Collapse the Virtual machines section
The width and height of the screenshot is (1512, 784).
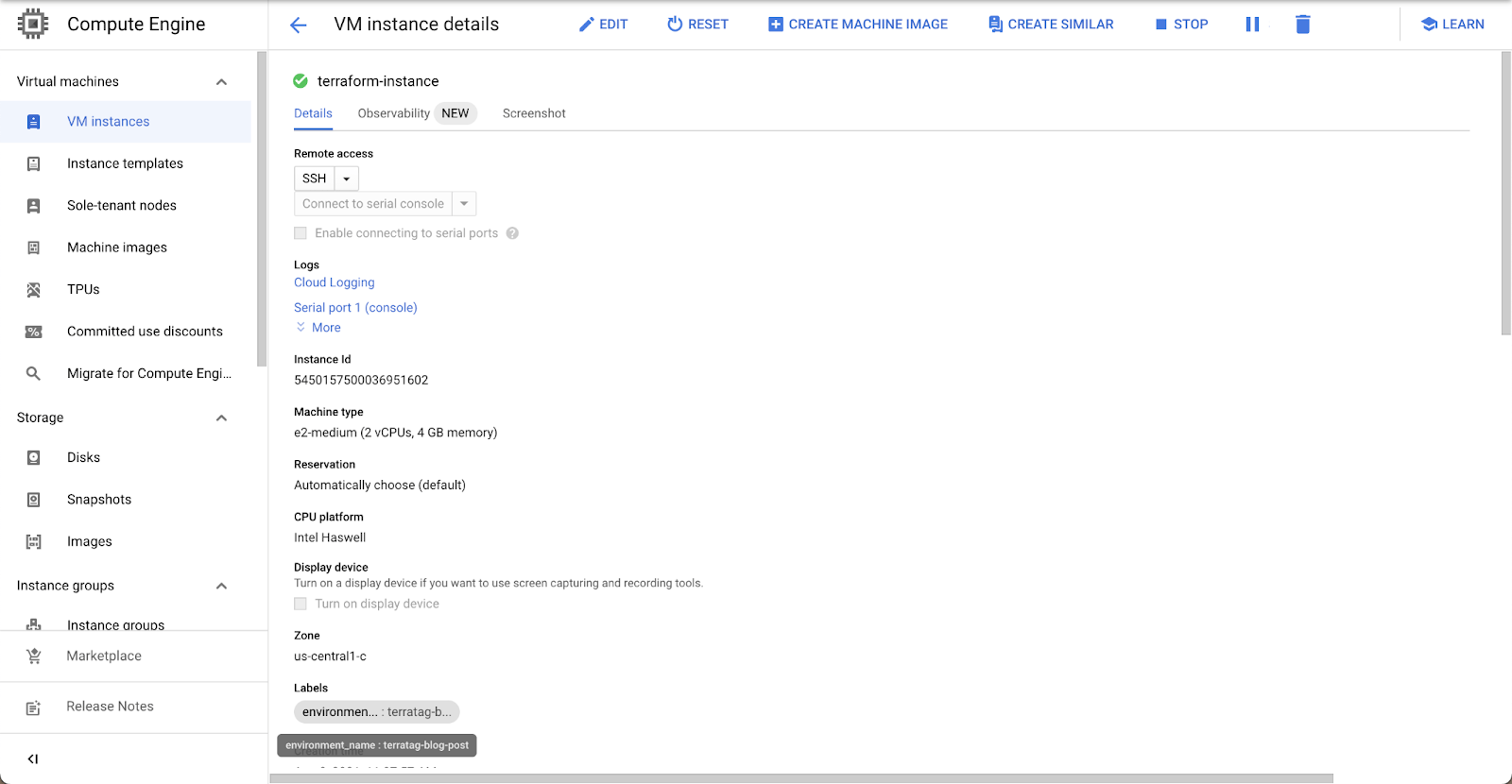click(221, 82)
